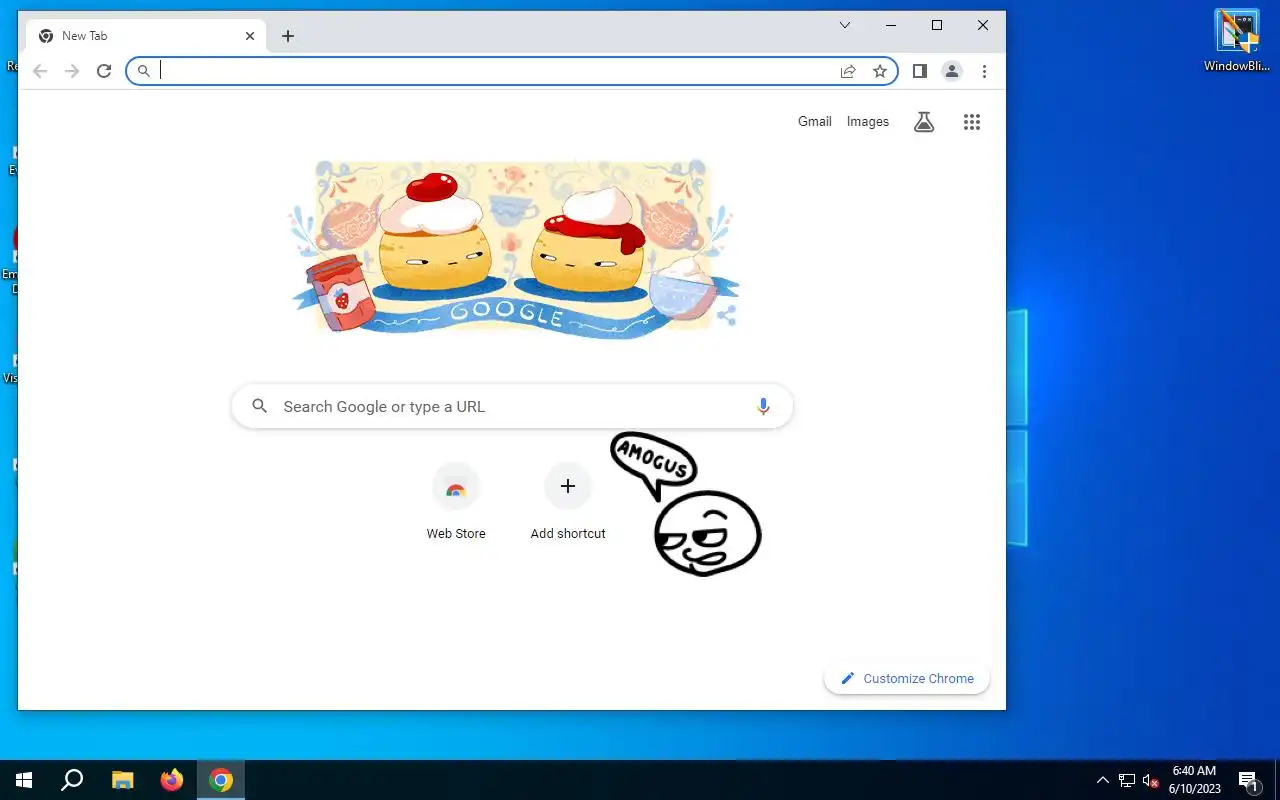
Task: Click the Back navigation arrow in Chrome
Action: (40, 71)
